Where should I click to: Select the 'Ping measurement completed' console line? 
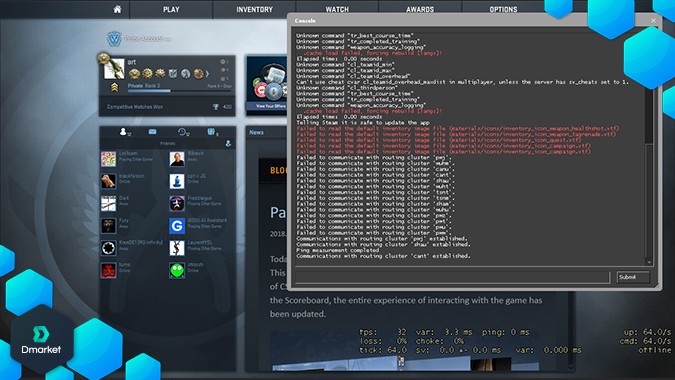[338, 250]
